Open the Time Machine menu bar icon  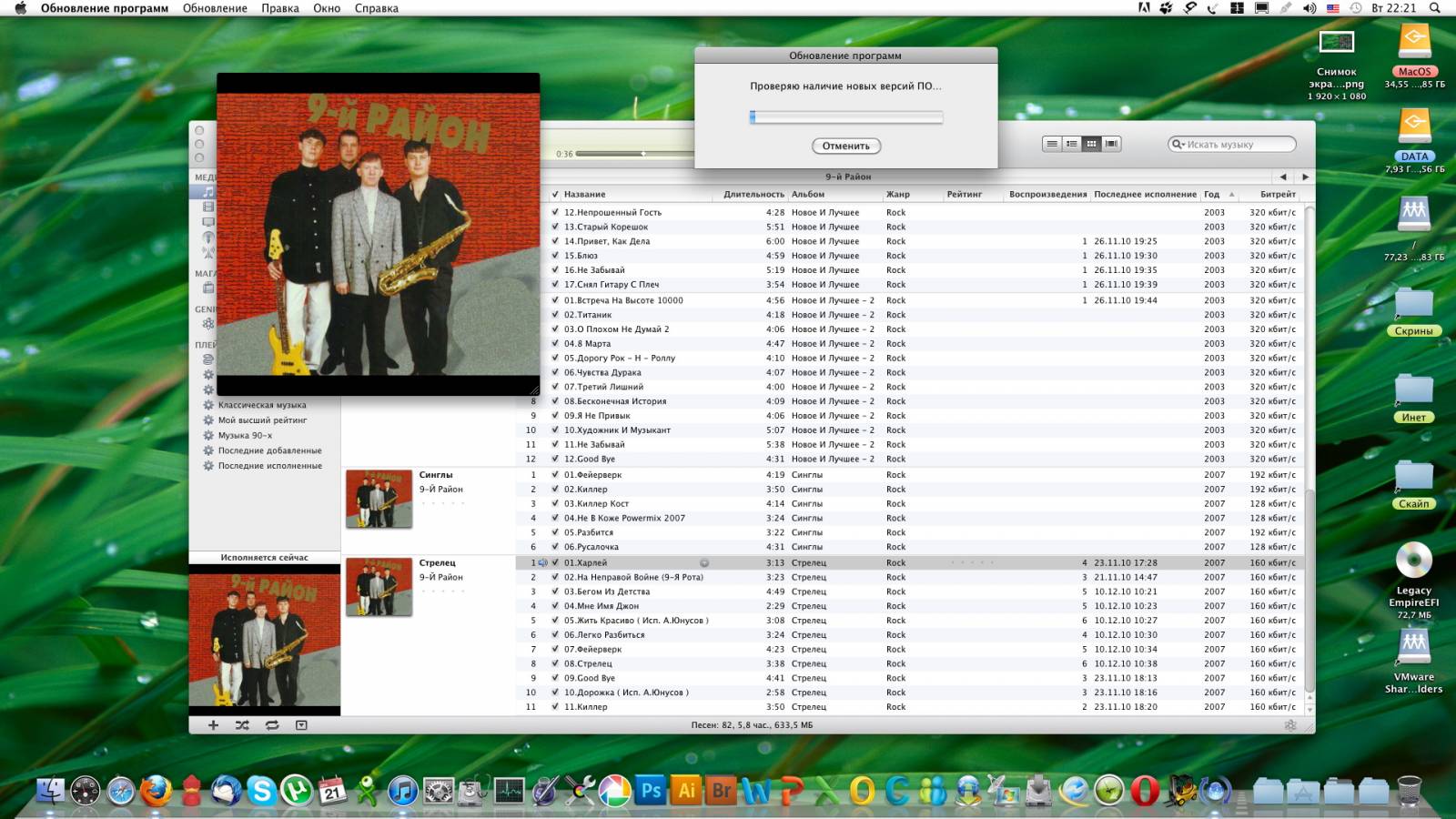click(1355, 8)
